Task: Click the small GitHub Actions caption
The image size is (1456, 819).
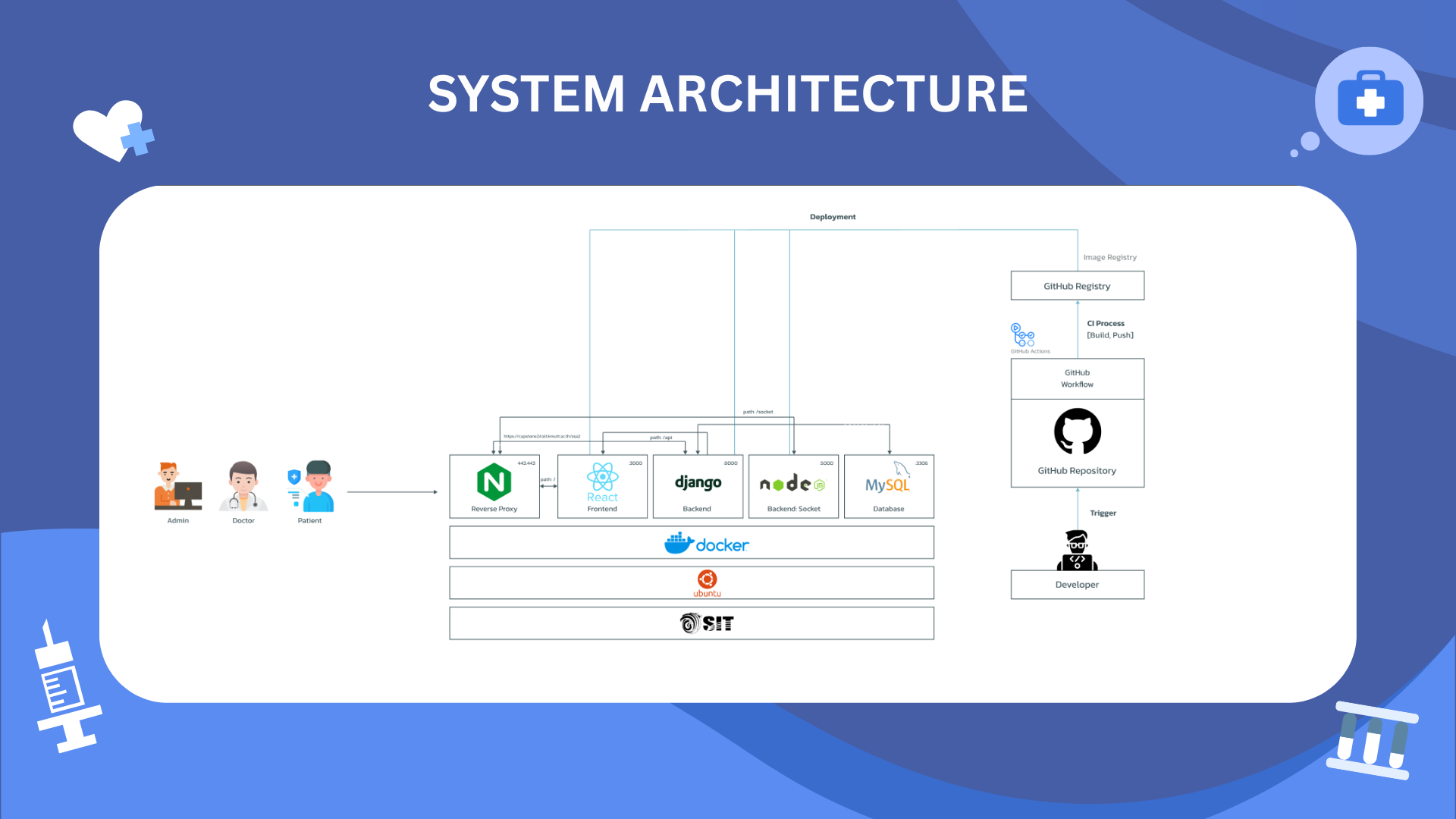Action: point(1031,351)
